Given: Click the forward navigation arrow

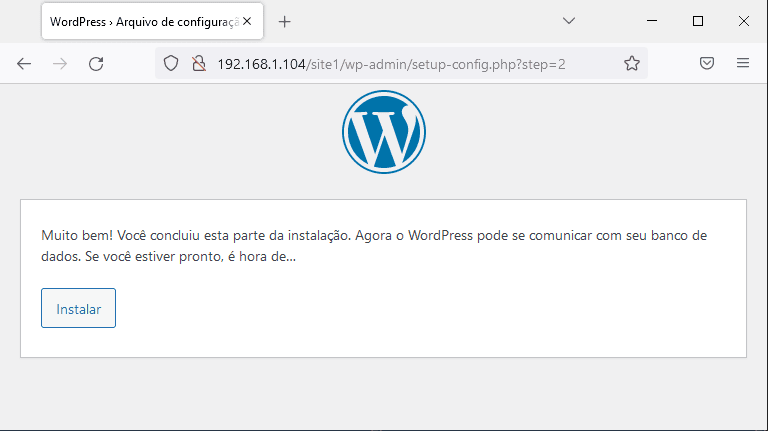Looking at the screenshot, I should (60, 64).
